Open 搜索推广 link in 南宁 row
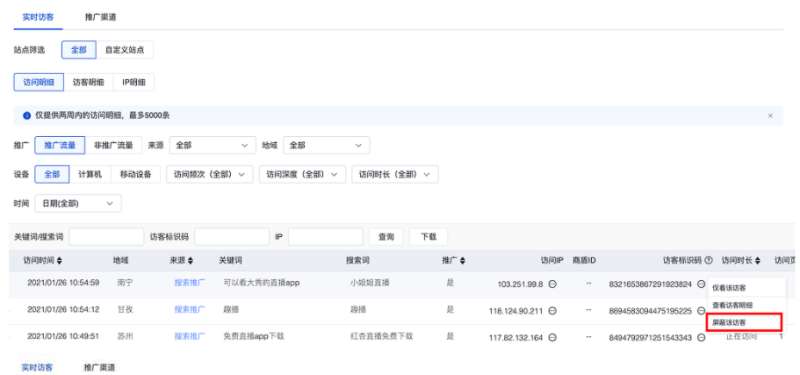This screenshot has height=375, width=800. click(190, 282)
